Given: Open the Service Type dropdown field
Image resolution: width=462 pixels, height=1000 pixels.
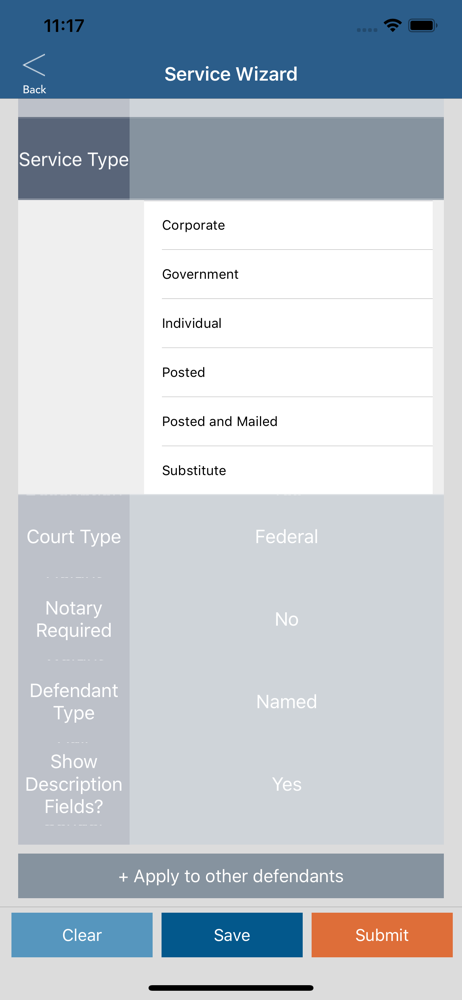Looking at the screenshot, I should [287, 159].
